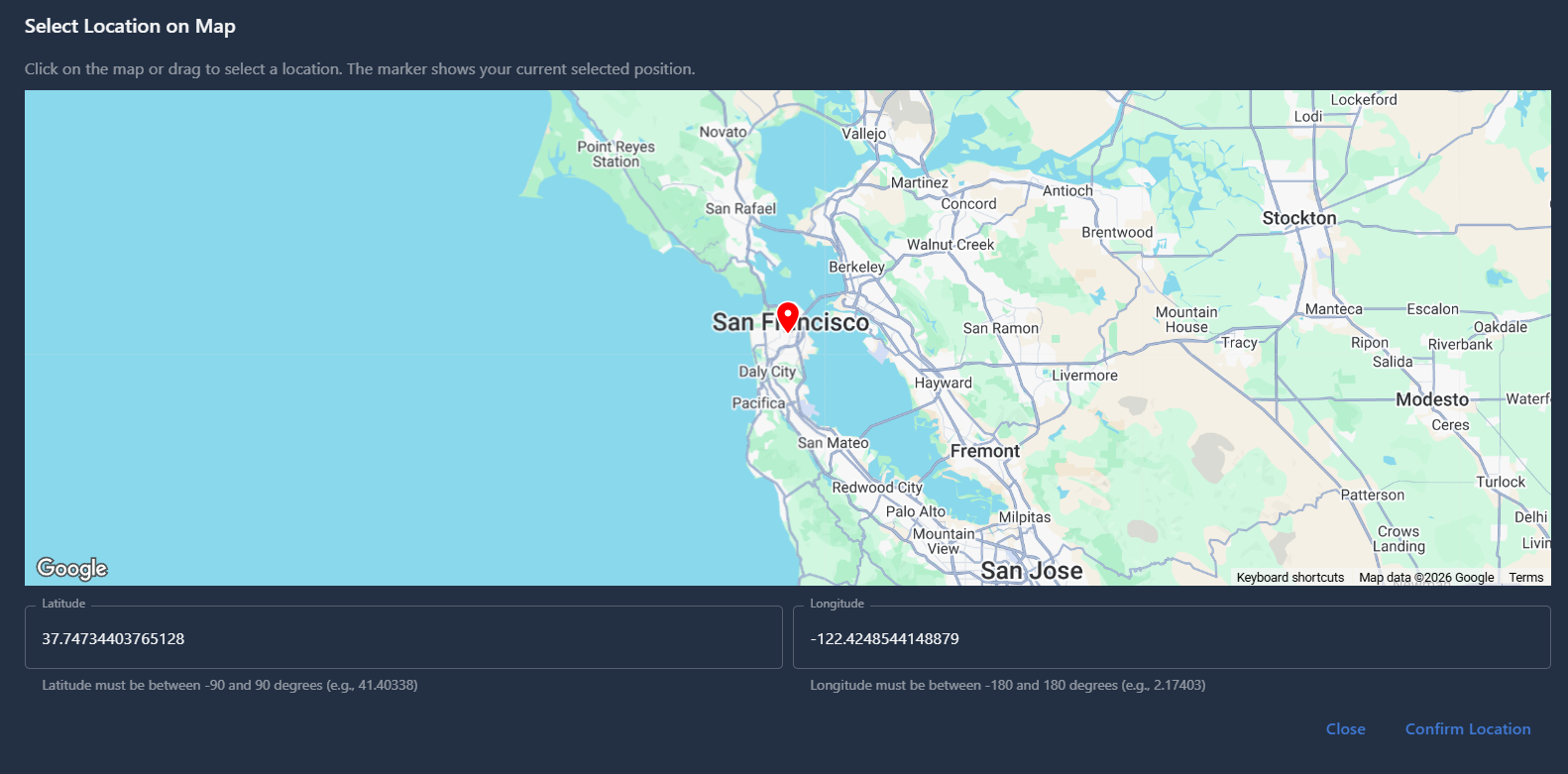This screenshot has height=774, width=1568.
Task: Click Antioch on the map
Action: 1067,190
